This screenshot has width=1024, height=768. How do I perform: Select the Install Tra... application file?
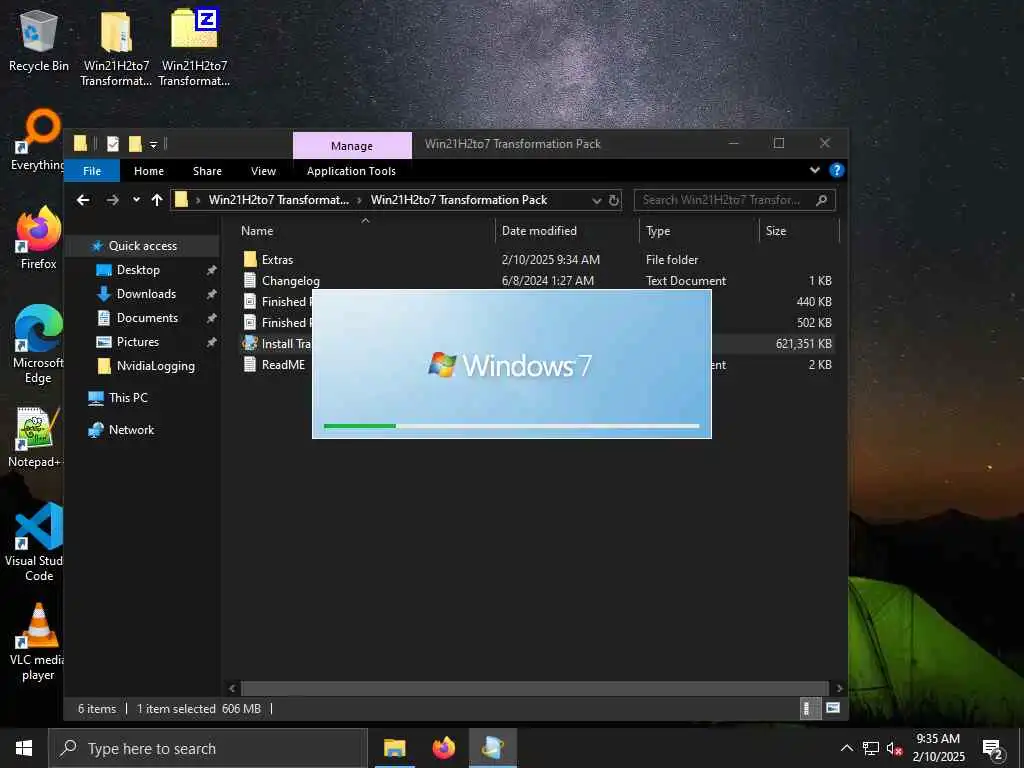point(277,344)
